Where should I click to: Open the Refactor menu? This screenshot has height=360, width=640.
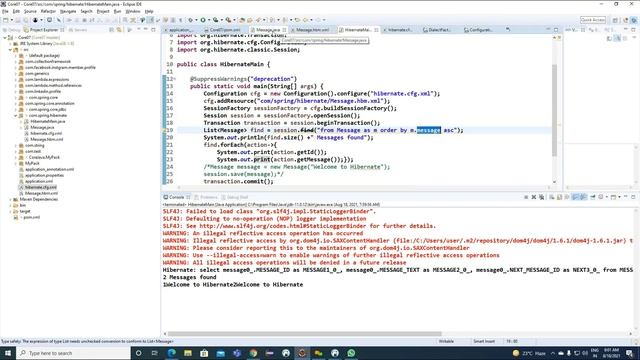pyautogui.click(x=48, y=11)
